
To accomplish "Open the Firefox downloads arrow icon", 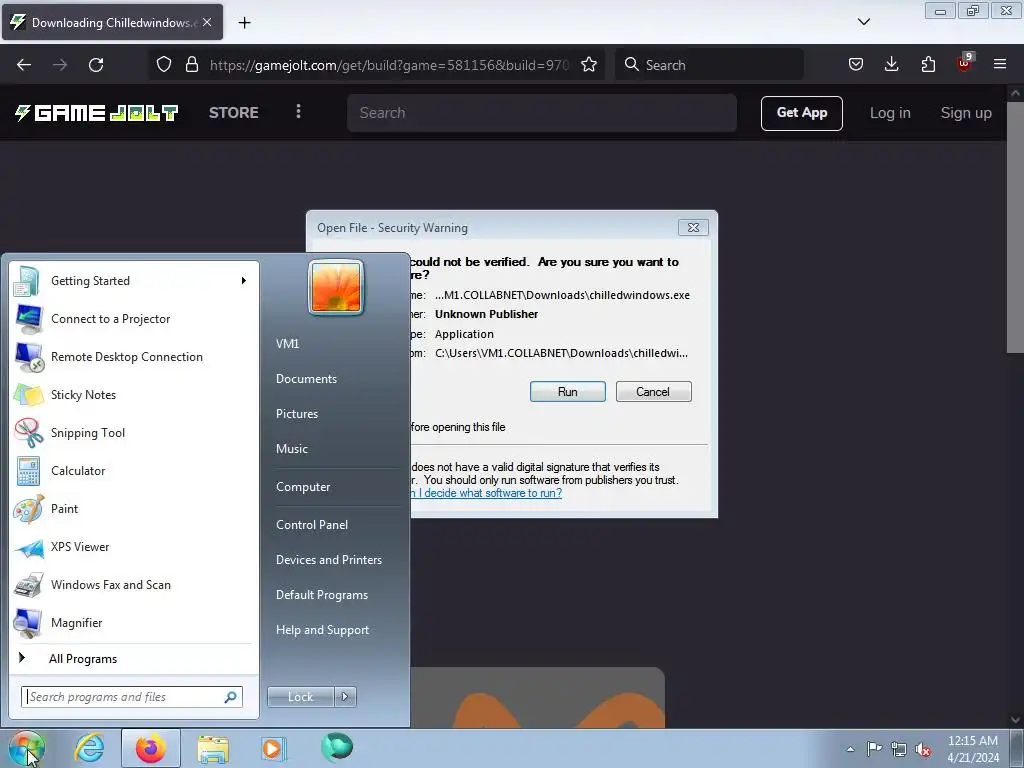I will tap(891, 65).
